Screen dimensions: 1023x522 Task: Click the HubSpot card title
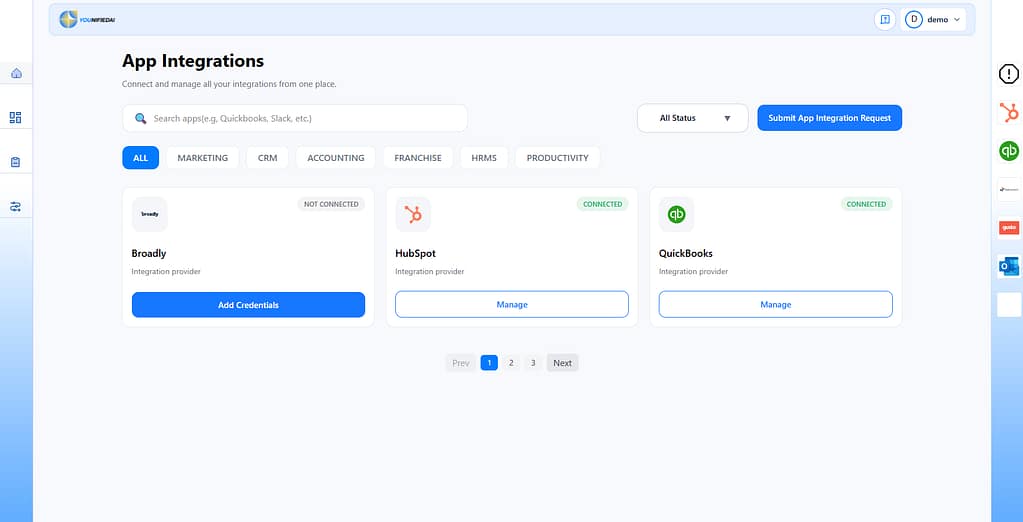(415, 253)
